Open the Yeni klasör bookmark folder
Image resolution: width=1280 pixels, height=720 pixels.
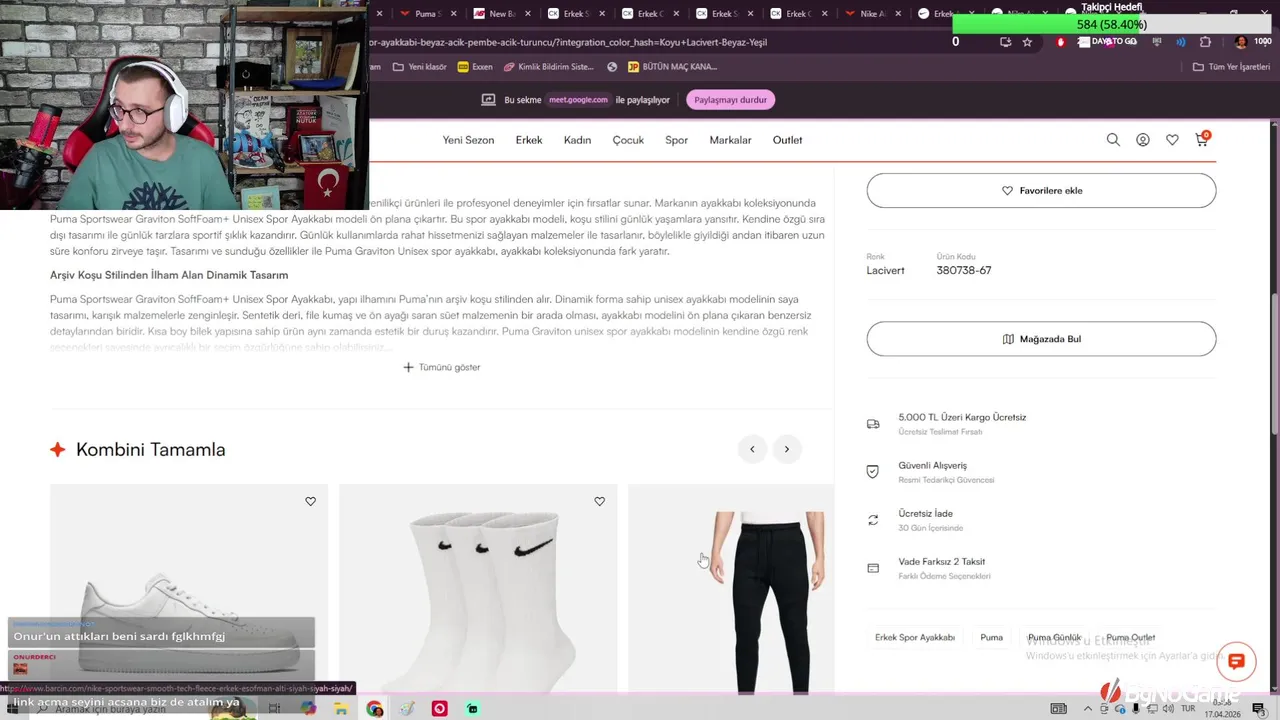[x=419, y=67]
